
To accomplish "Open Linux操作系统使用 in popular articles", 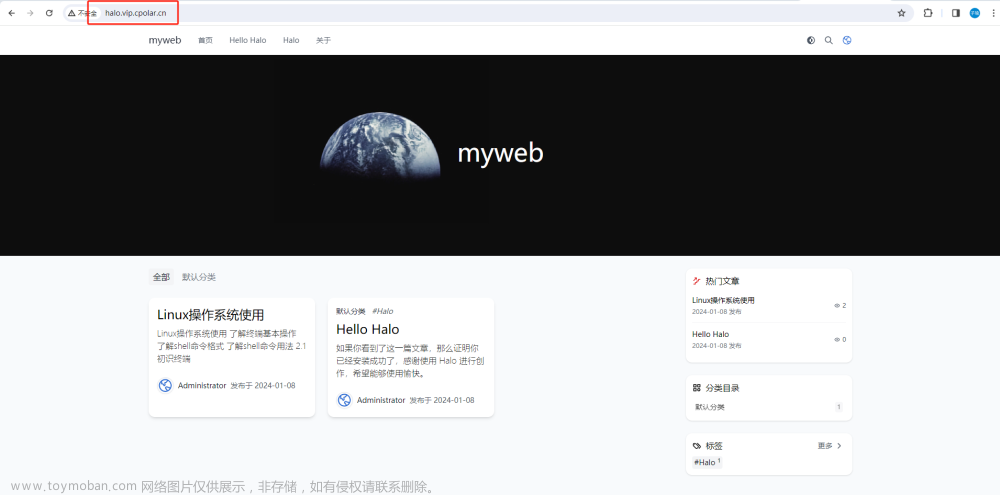I will (723, 300).
